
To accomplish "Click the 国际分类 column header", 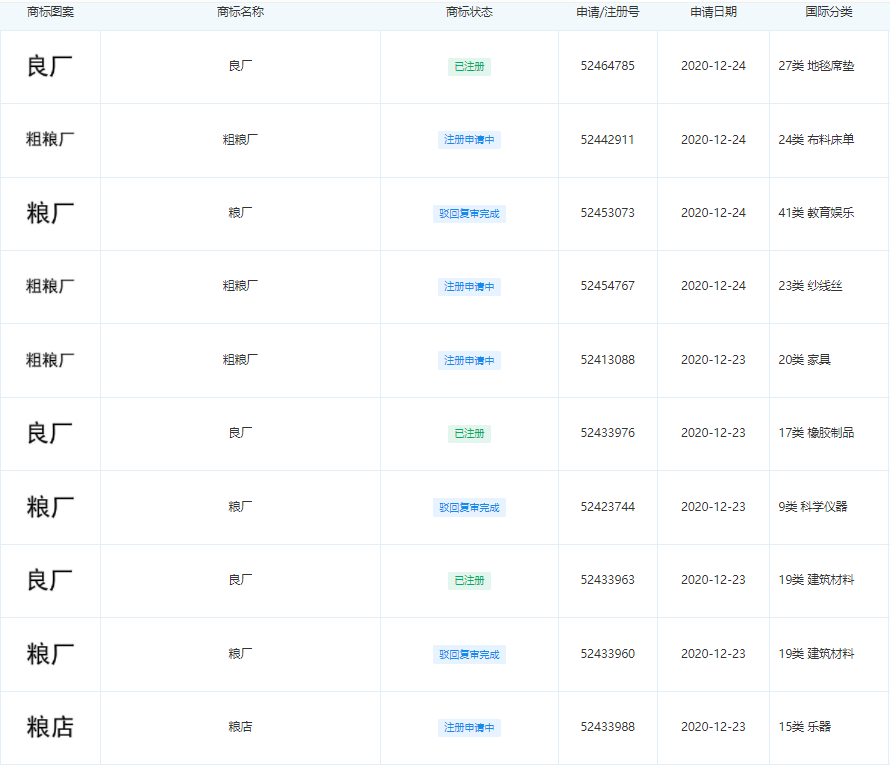I will [x=829, y=12].
